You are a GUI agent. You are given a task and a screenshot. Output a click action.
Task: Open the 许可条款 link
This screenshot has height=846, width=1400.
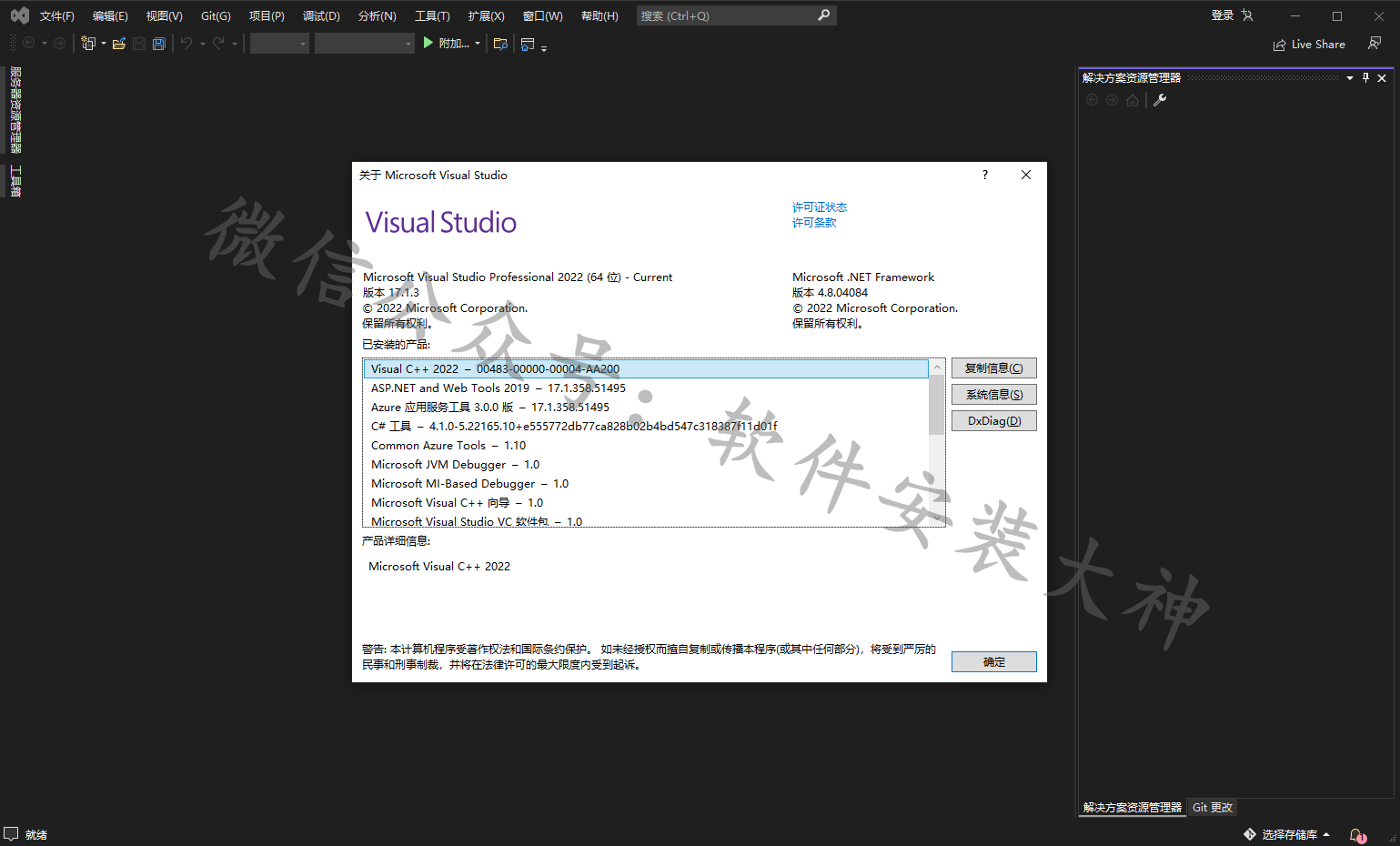(x=813, y=223)
